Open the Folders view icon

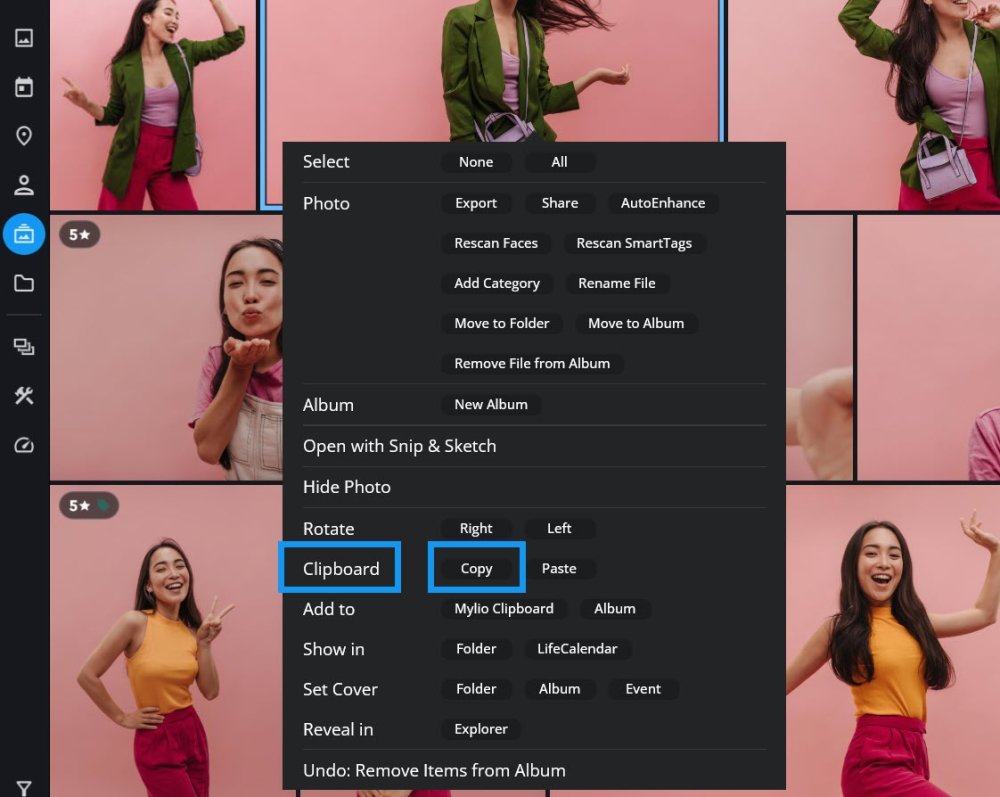click(x=24, y=283)
